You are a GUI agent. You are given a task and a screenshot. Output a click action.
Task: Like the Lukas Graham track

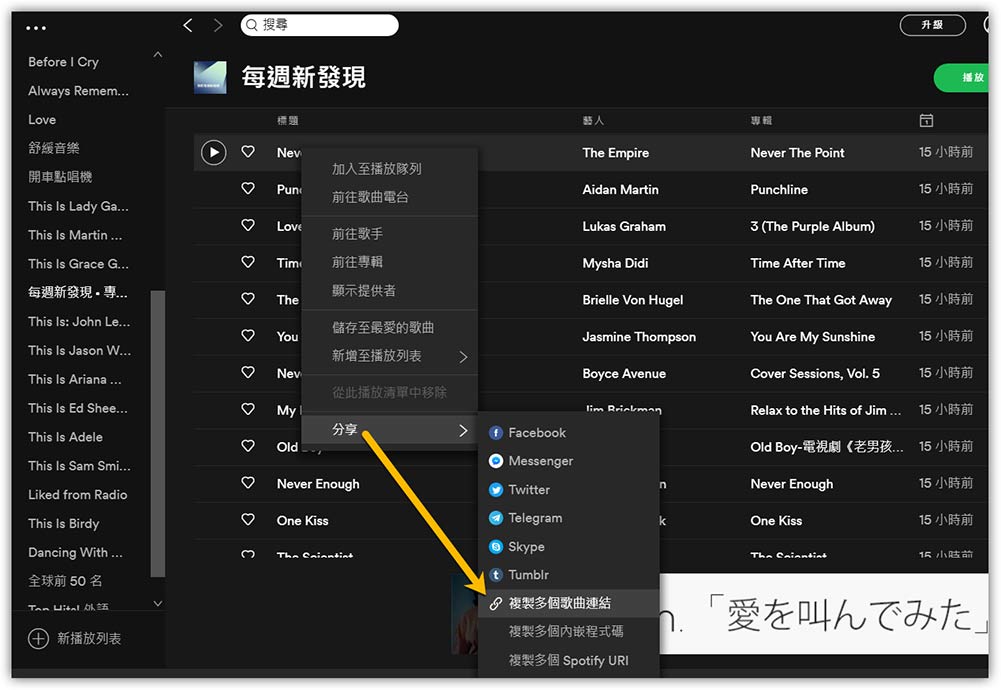[x=248, y=225]
